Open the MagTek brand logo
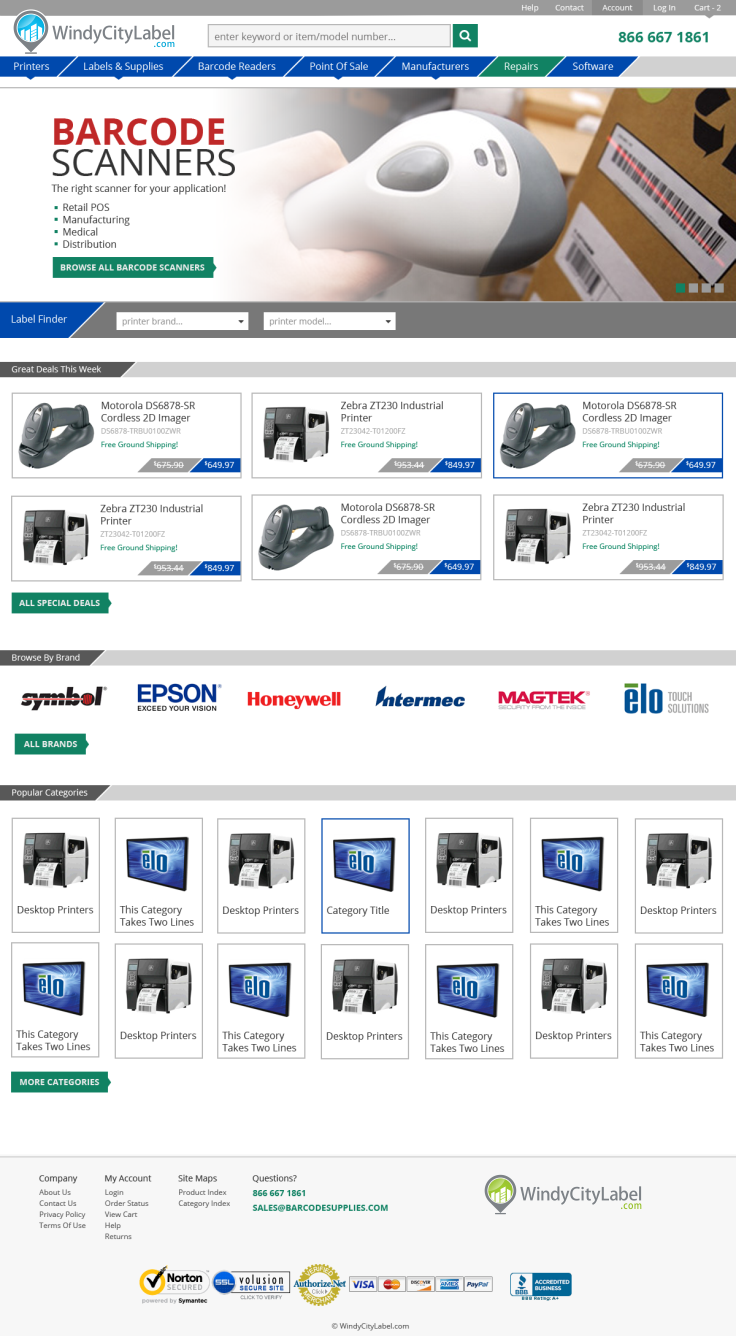This screenshot has height=1336, width=736. pyautogui.click(x=543, y=699)
